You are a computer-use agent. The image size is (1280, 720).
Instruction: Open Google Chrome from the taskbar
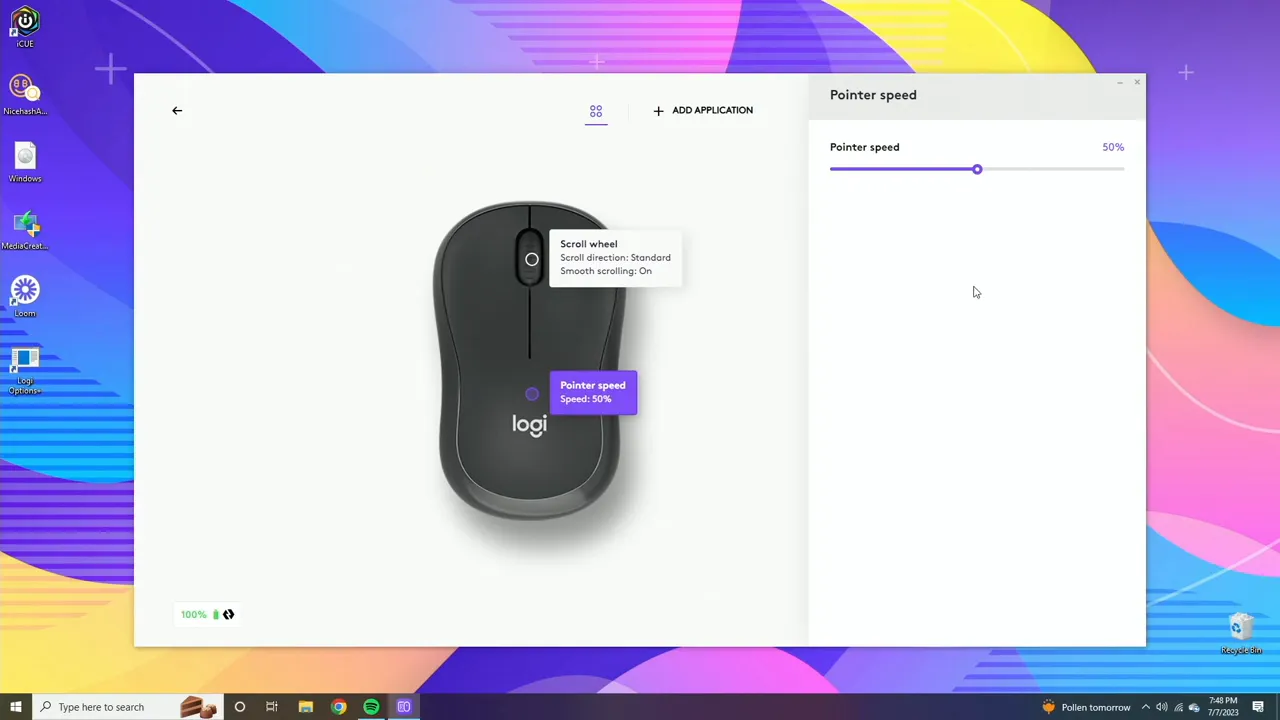click(339, 707)
